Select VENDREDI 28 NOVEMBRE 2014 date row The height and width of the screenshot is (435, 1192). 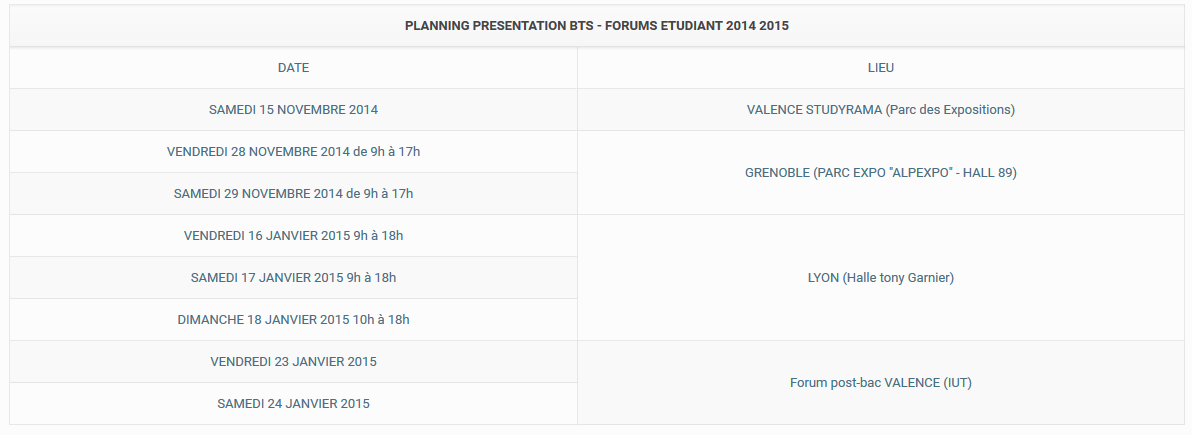point(293,151)
